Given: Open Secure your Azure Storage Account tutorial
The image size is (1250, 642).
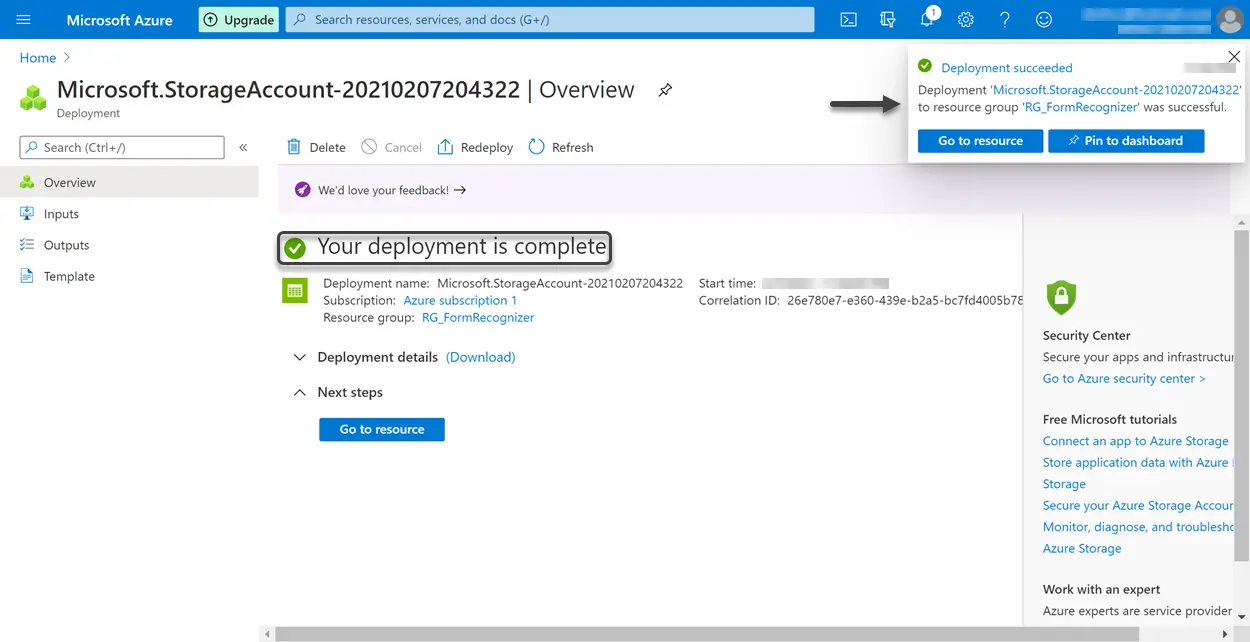Looking at the screenshot, I should 1138,506.
